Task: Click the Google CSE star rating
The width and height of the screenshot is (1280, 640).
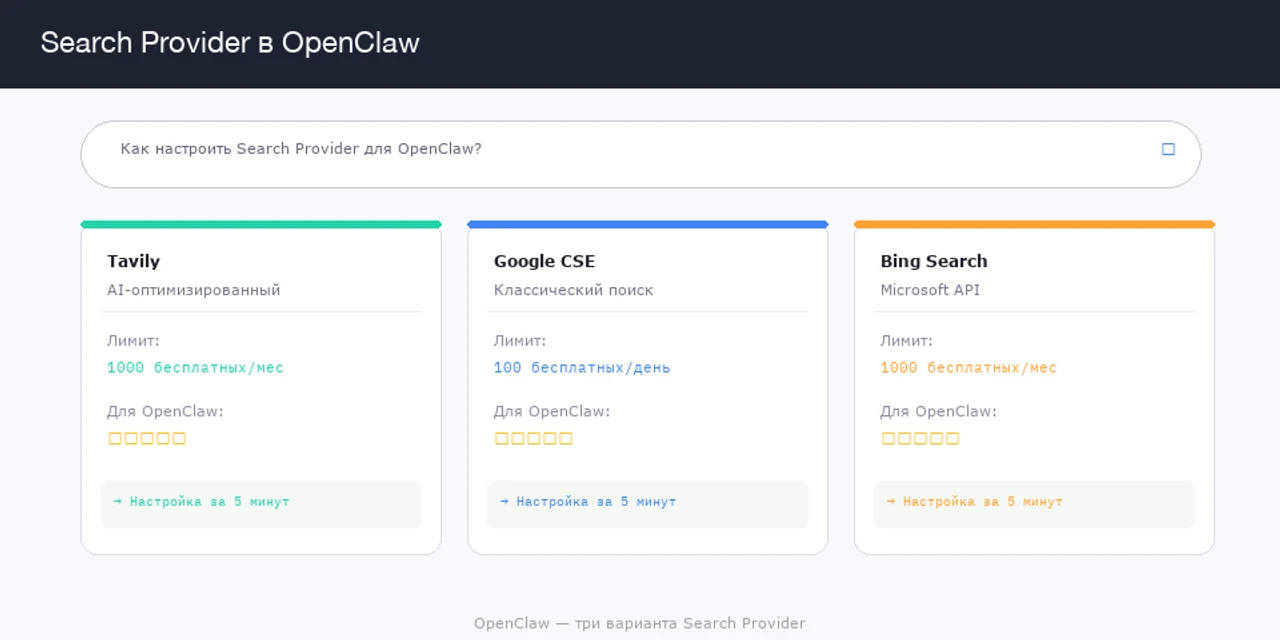Action: [x=533, y=438]
